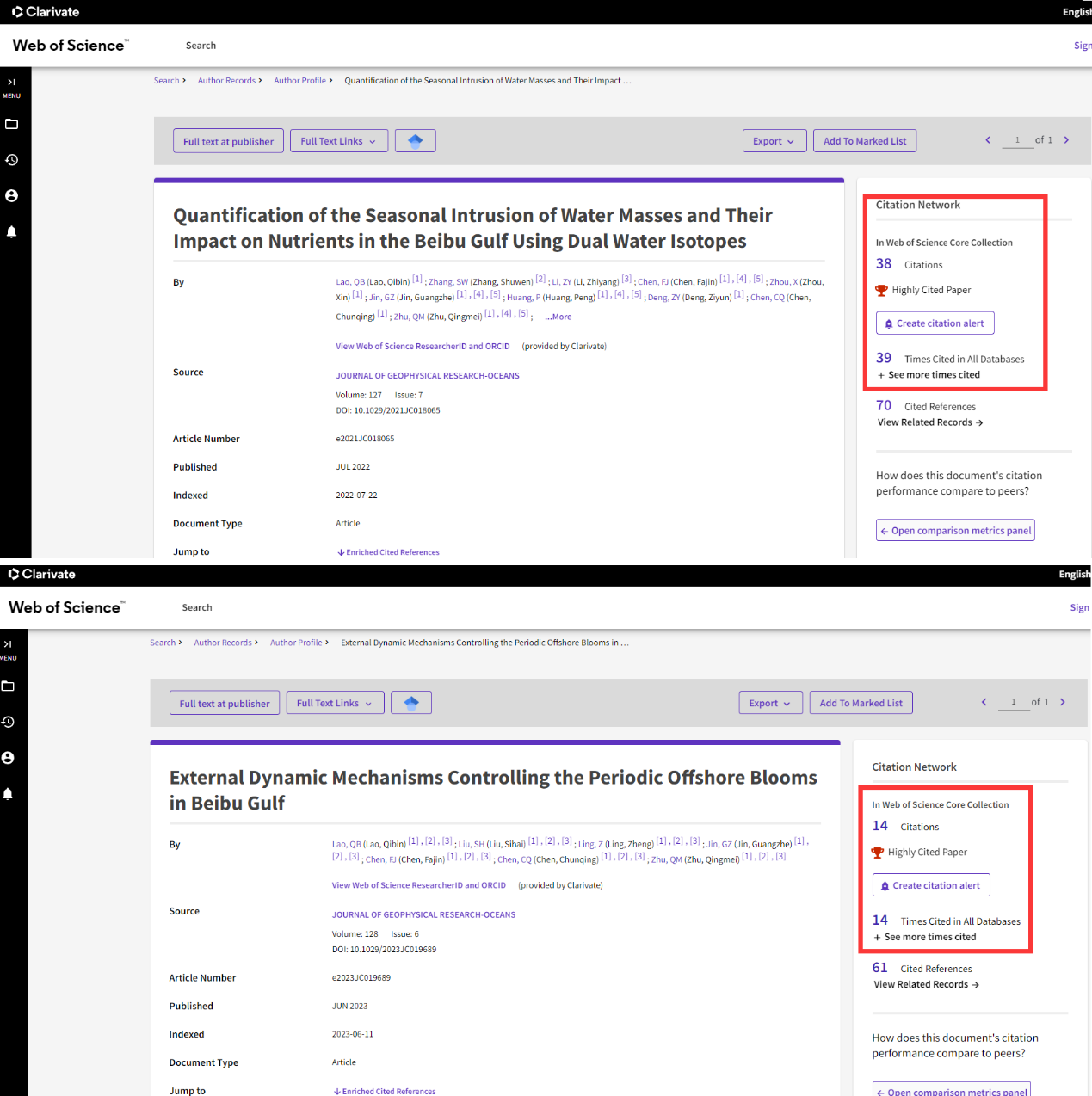1092x1096 pixels.
Task: Open the 61 Cited References link
Action: pyautogui.click(x=879, y=968)
